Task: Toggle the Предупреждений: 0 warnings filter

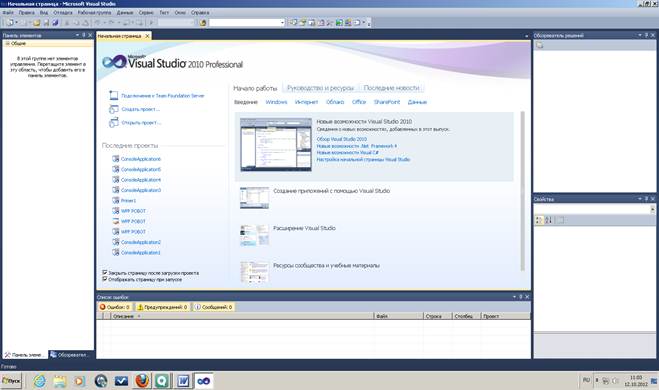Action: tap(162, 307)
